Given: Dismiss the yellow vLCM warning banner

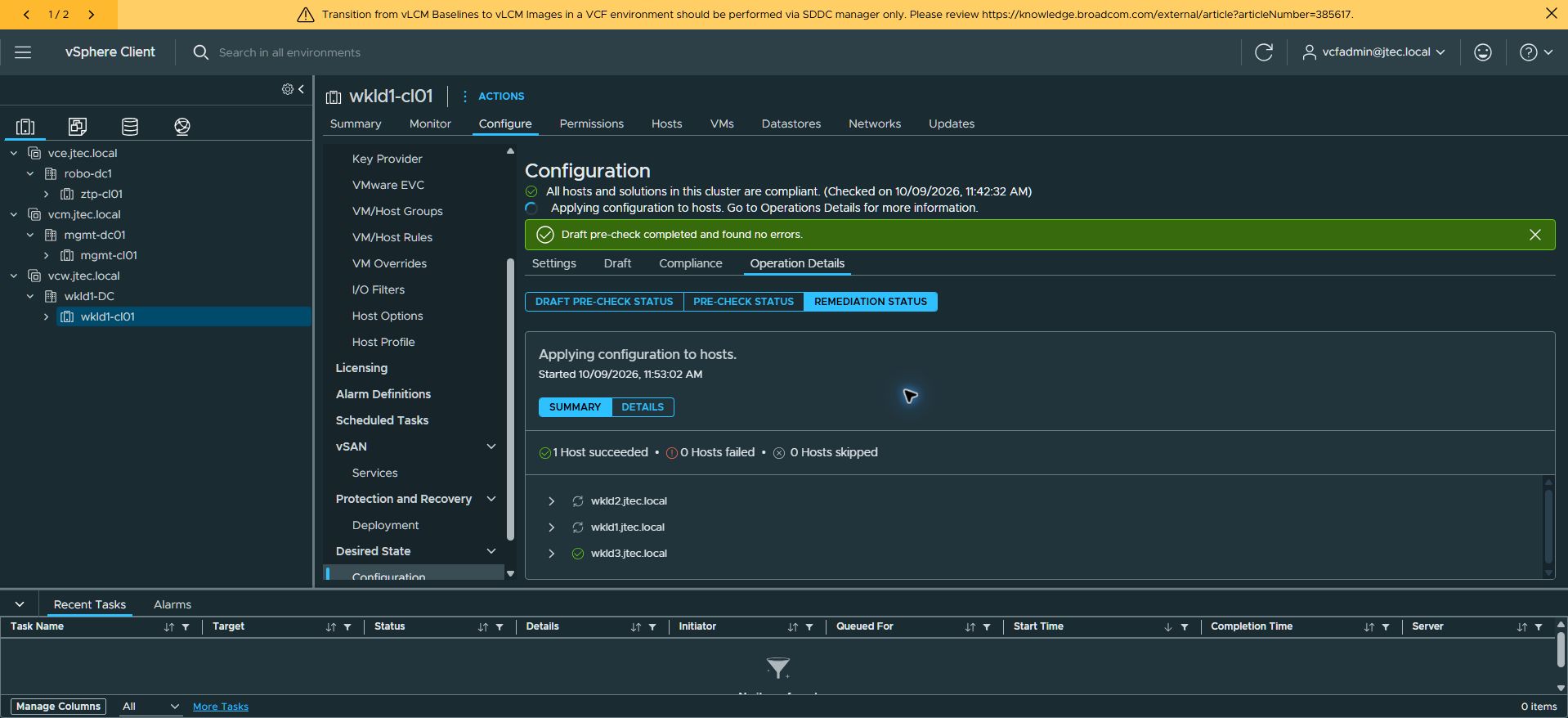Looking at the screenshot, I should pyautogui.click(x=1551, y=14).
